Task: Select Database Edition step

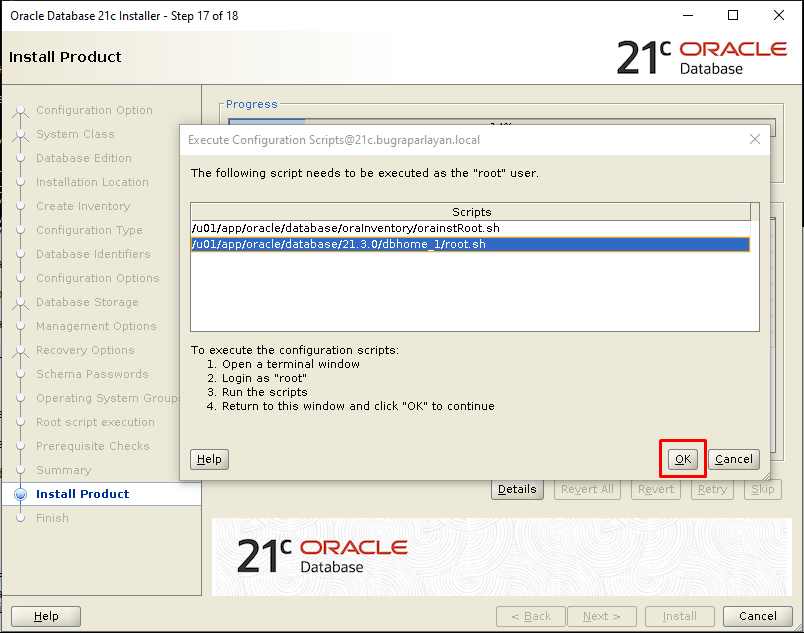Action: pyautogui.click(x=84, y=158)
